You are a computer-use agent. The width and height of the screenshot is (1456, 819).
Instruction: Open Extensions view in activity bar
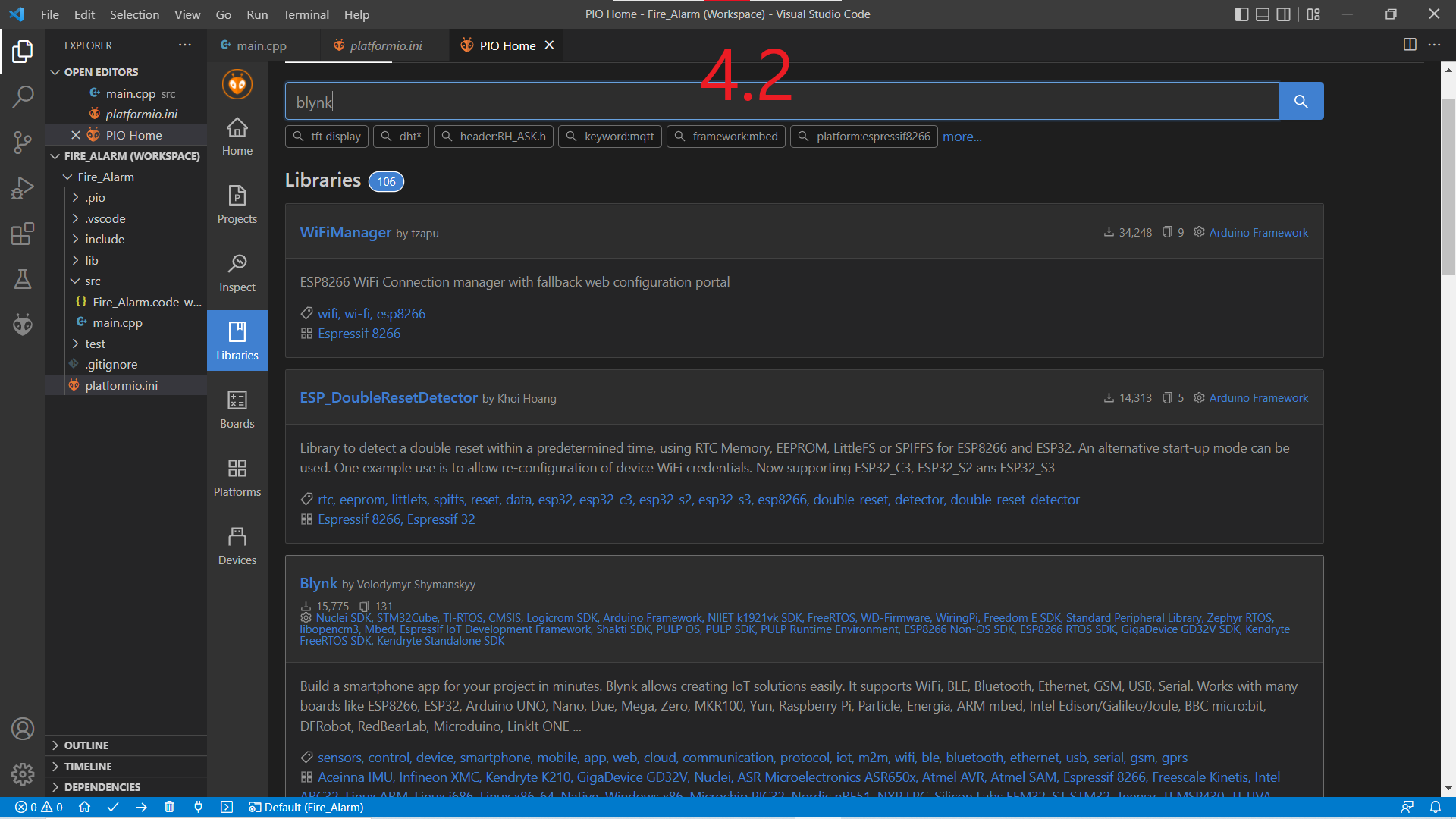[x=23, y=234]
